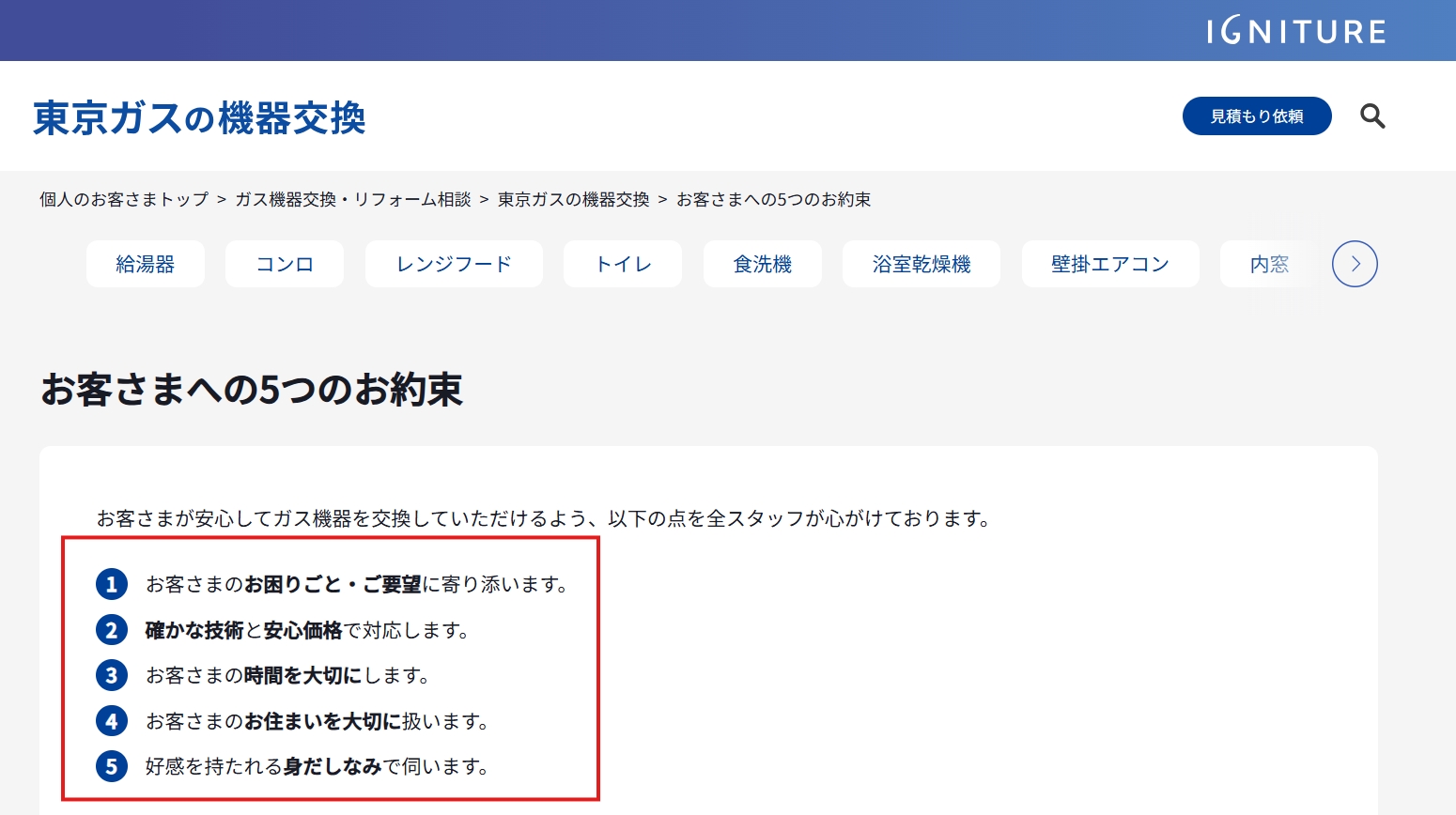Open the 浴室乾燥機 category
The height and width of the screenshot is (815, 1456).
(x=921, y=265)
